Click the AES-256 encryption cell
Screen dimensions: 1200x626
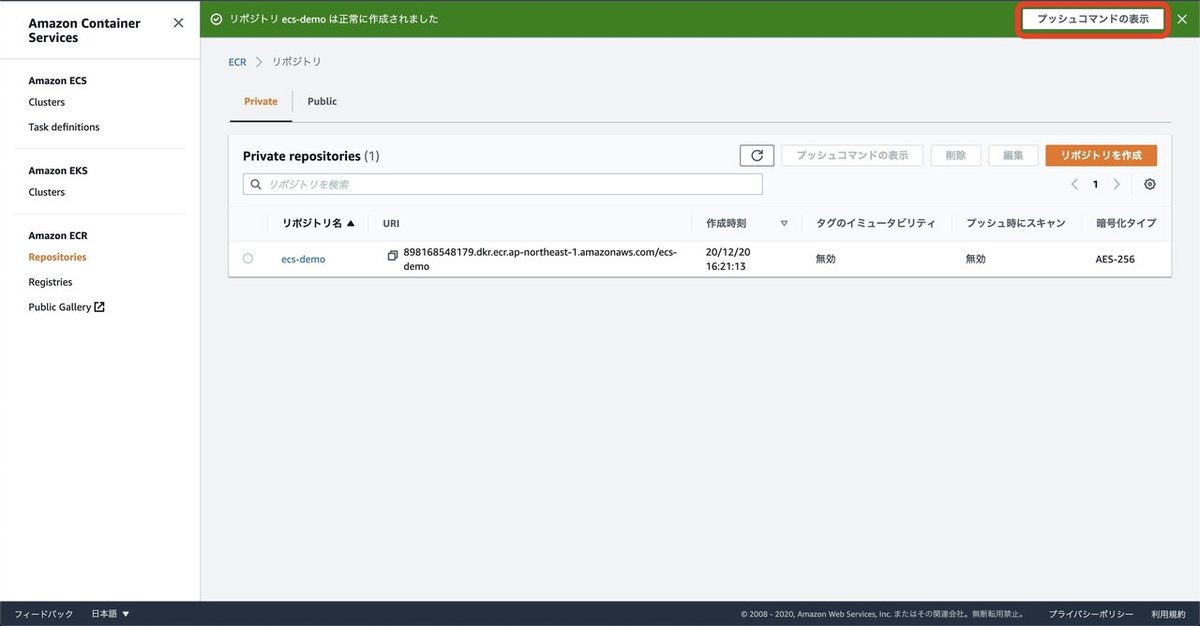tap(1115, 259)
